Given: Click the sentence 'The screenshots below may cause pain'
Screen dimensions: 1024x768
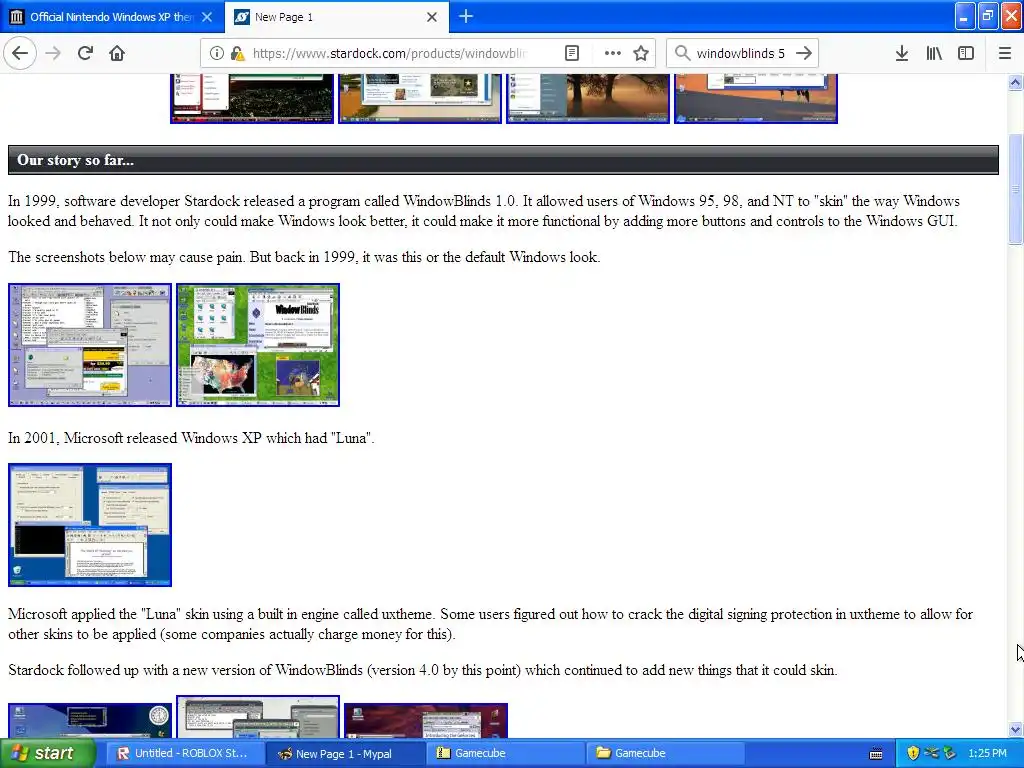Looking at the screenshot, I should (x=125, y=257).
